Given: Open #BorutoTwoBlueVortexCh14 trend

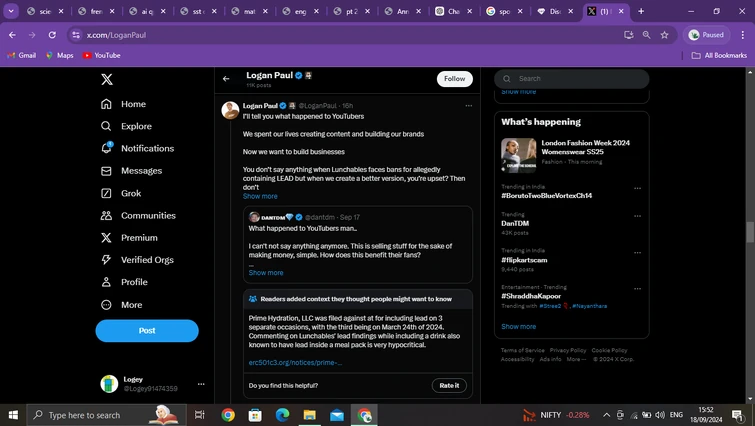Looking at the screenshot, I should (x=547, y=195).
